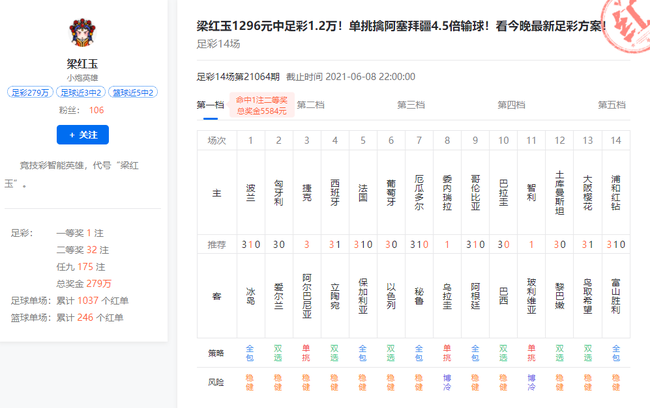
Task: Click home team 葡萄牙 in match 6
Action: click(x=391, y=193)
